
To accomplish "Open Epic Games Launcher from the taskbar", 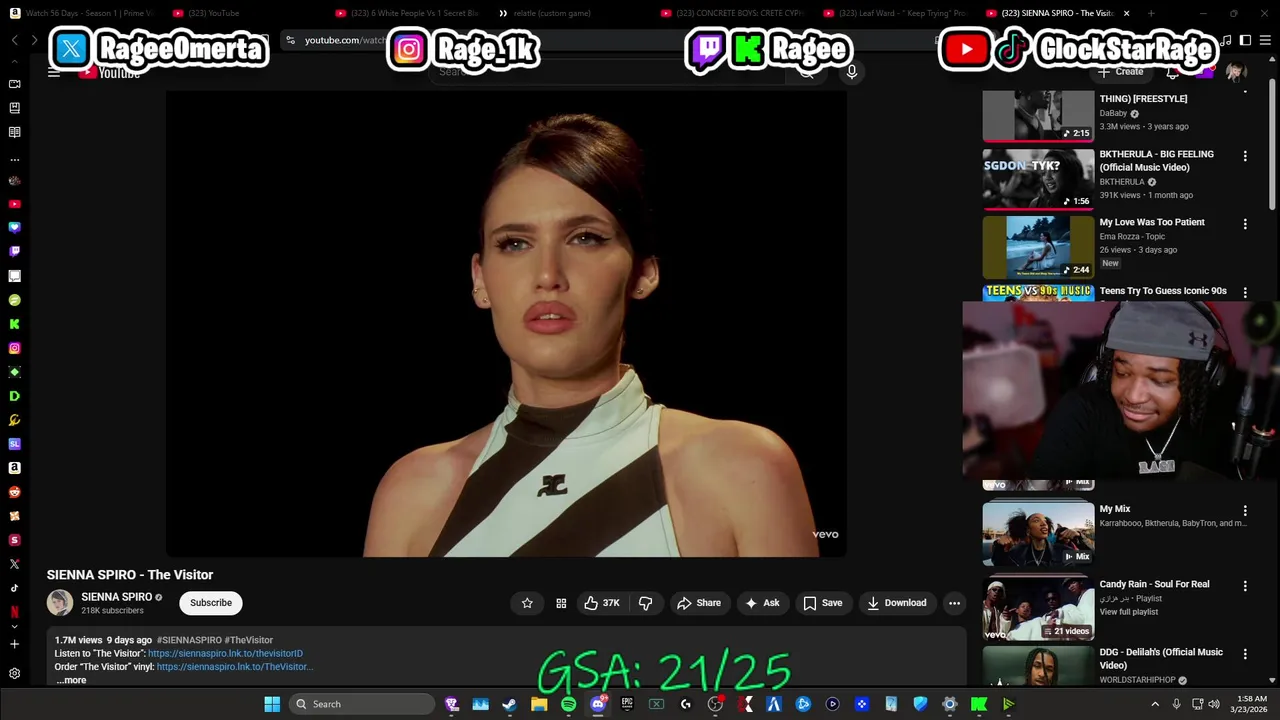I will [x=627, y=704].
